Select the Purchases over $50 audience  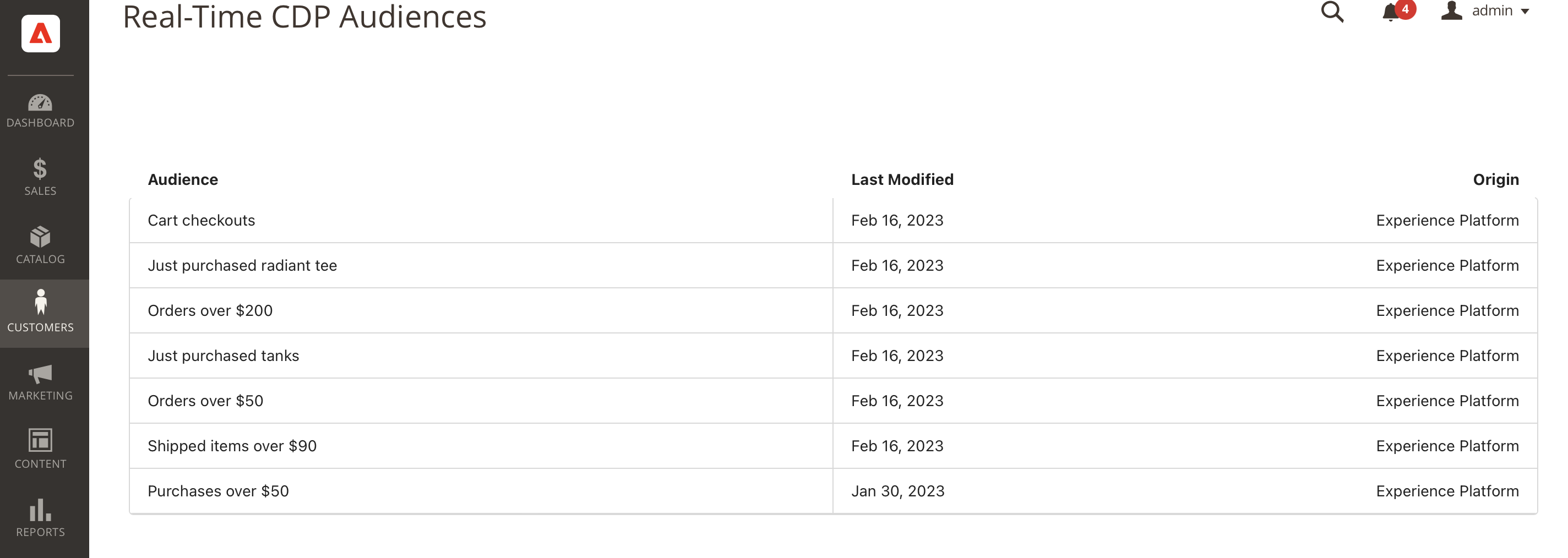218,491
